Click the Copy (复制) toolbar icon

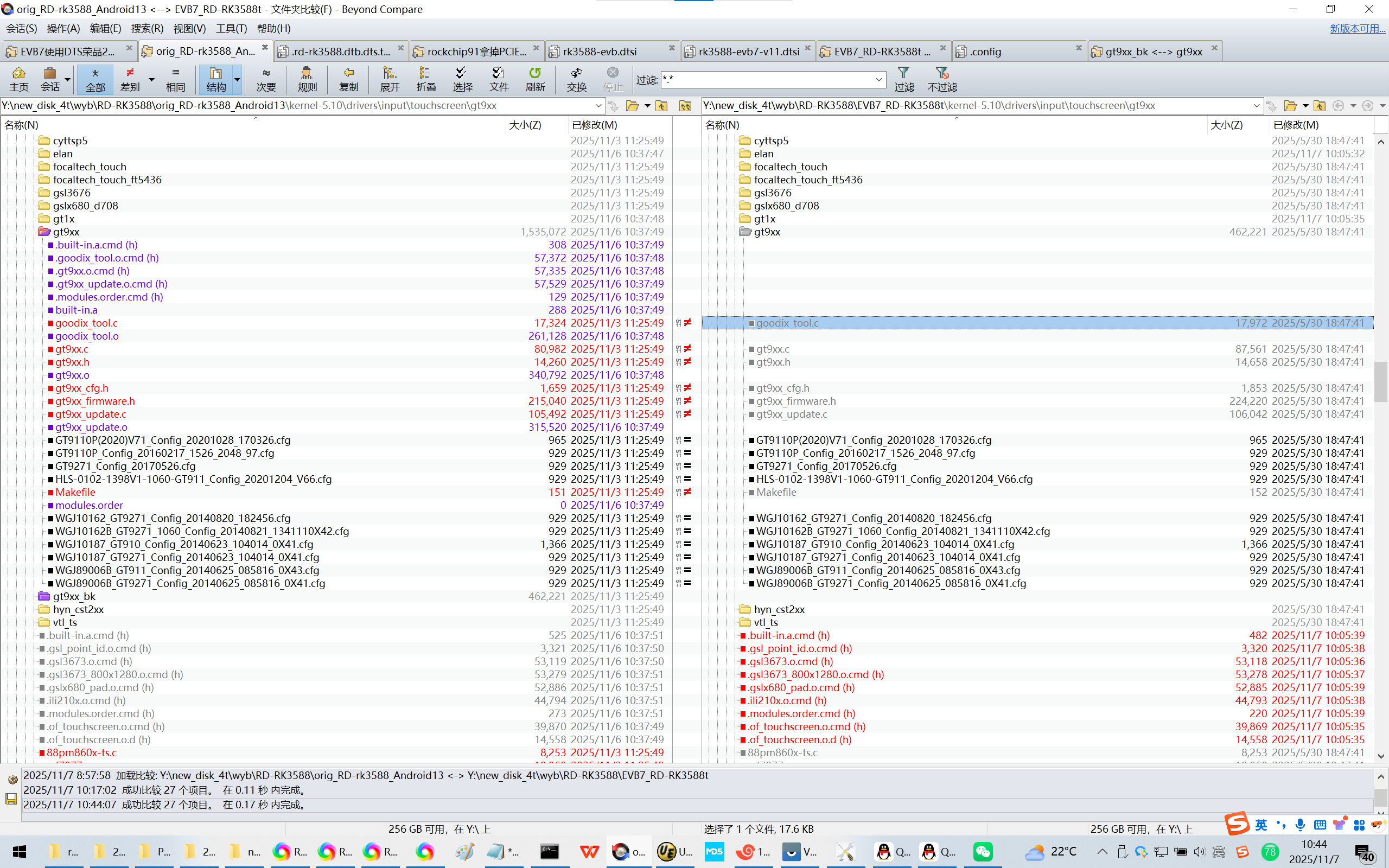[348, 79]
